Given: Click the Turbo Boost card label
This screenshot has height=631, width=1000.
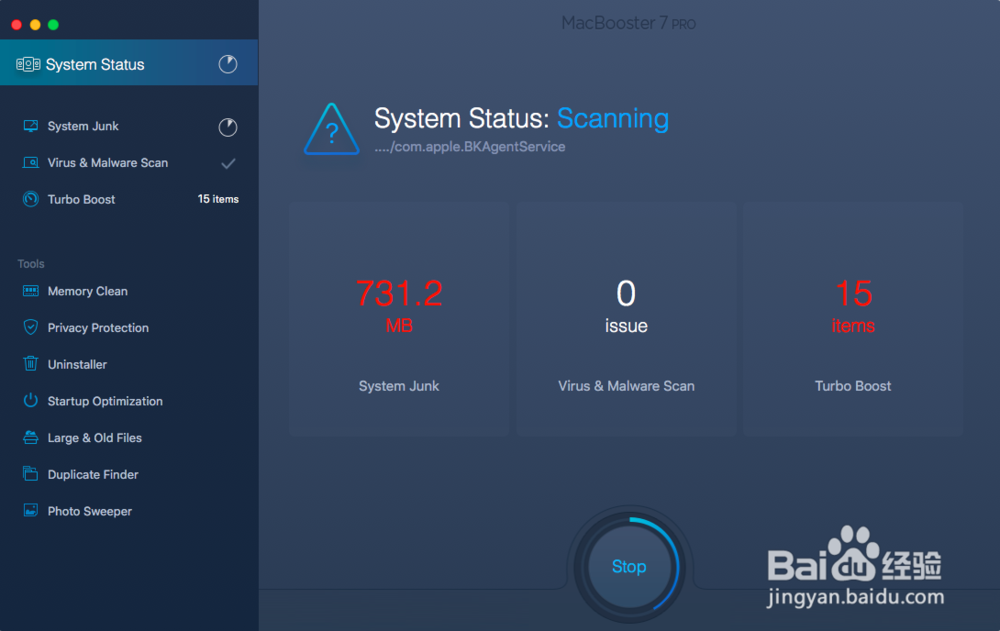Looking at the screenshot, I should pyautogui.click(x=853, y=386).
